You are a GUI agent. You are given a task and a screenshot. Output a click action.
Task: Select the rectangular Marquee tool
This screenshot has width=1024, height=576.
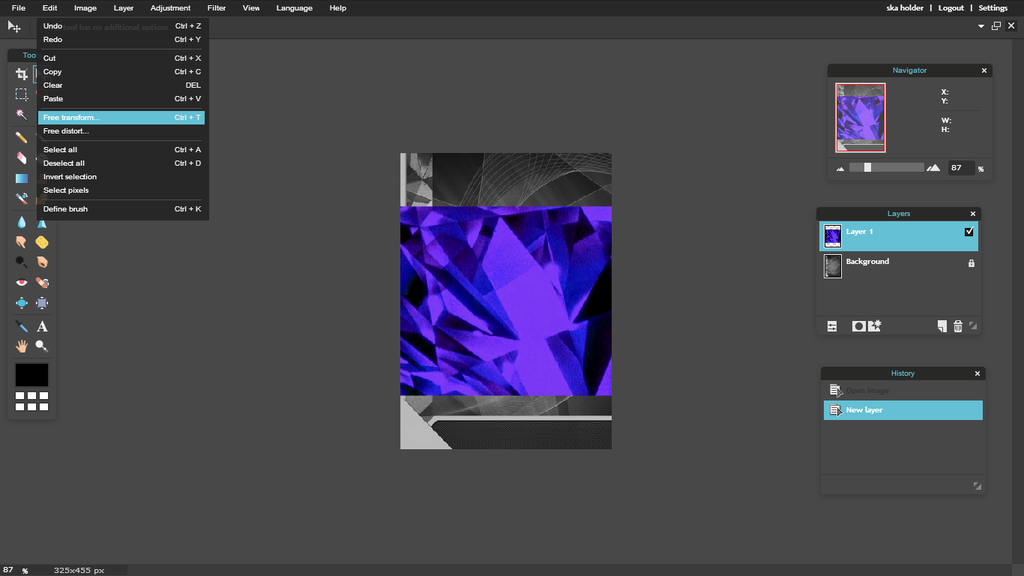pos(22,94)
